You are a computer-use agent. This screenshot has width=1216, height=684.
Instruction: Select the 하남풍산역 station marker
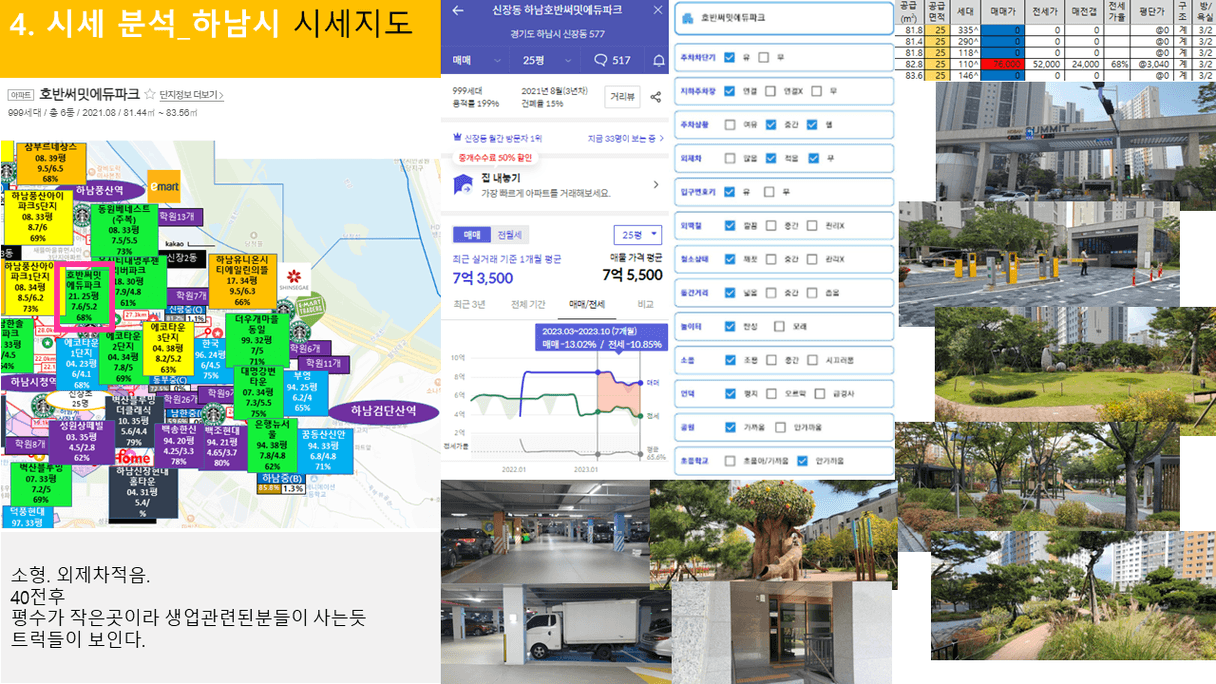coord(100,190)
